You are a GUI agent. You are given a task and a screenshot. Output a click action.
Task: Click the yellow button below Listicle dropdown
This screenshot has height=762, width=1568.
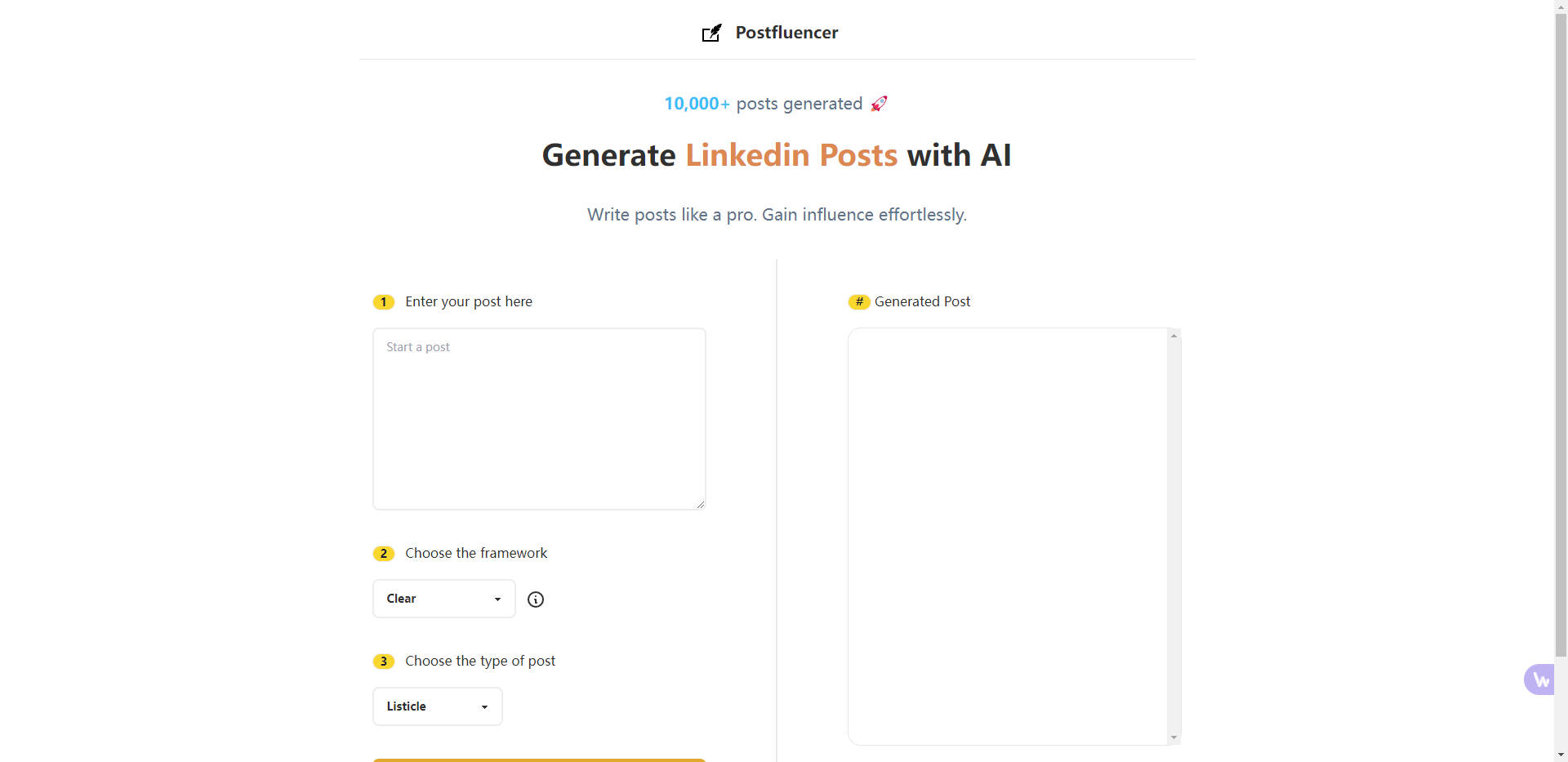coord(539,760)
